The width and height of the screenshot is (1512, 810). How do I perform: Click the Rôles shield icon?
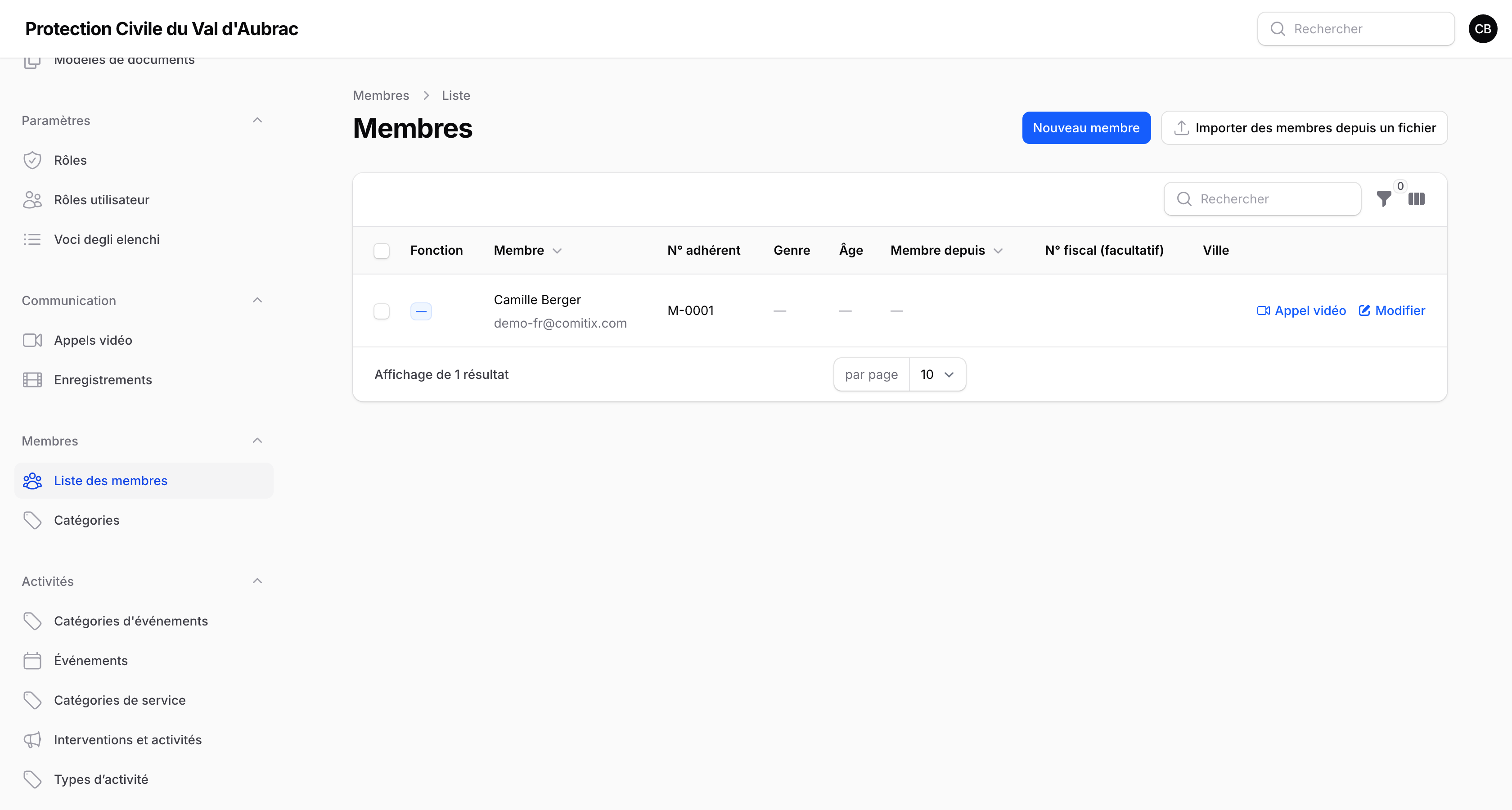(32, 160)
